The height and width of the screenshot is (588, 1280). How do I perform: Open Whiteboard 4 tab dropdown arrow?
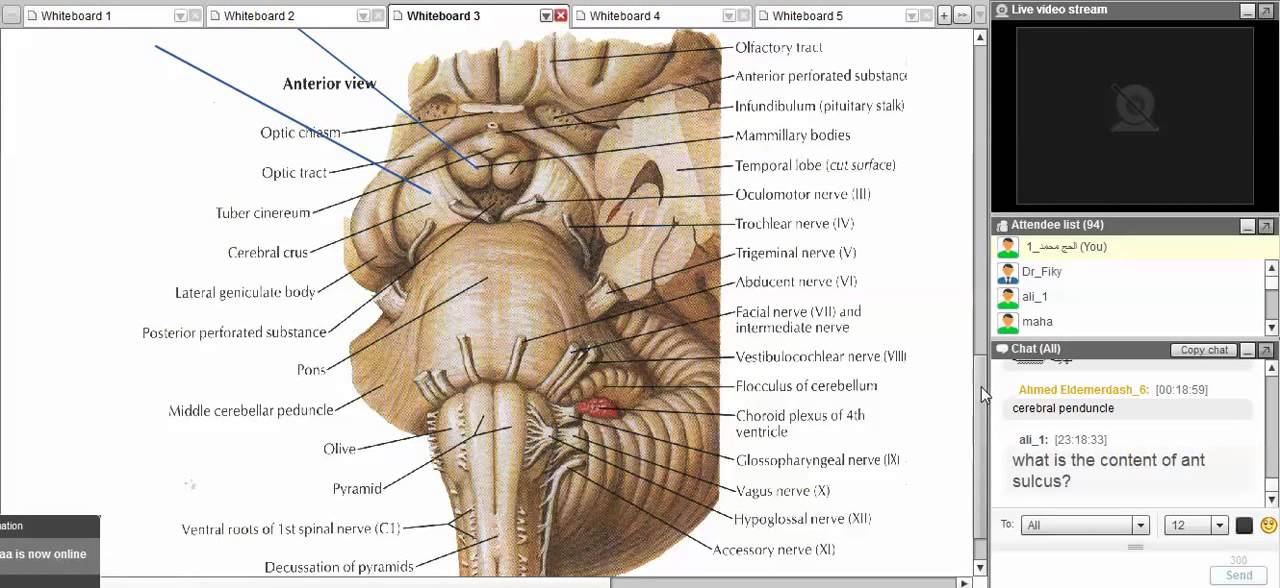click(729, 16)
